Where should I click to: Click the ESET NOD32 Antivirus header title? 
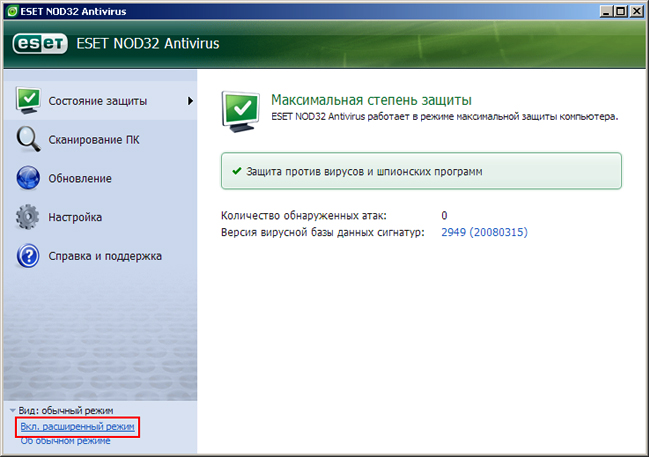coord(148,43)
